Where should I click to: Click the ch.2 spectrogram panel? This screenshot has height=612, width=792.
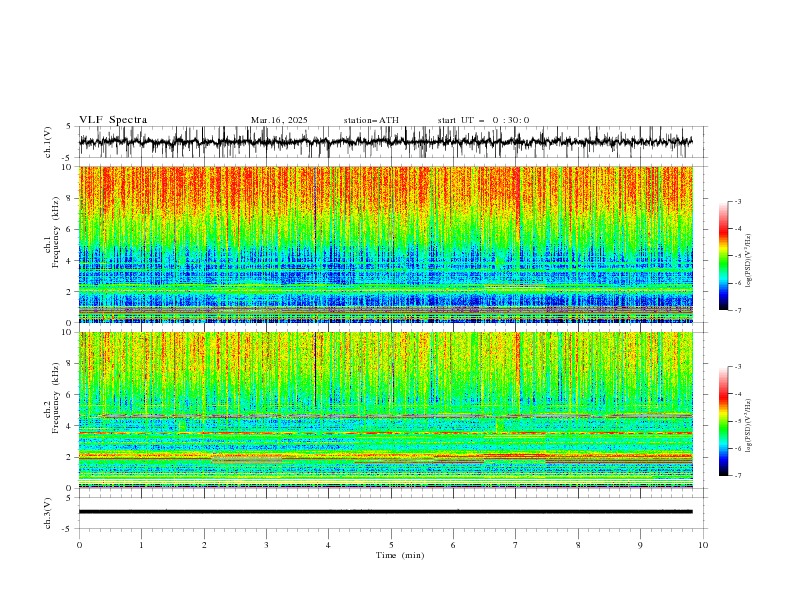click(386, 410)
